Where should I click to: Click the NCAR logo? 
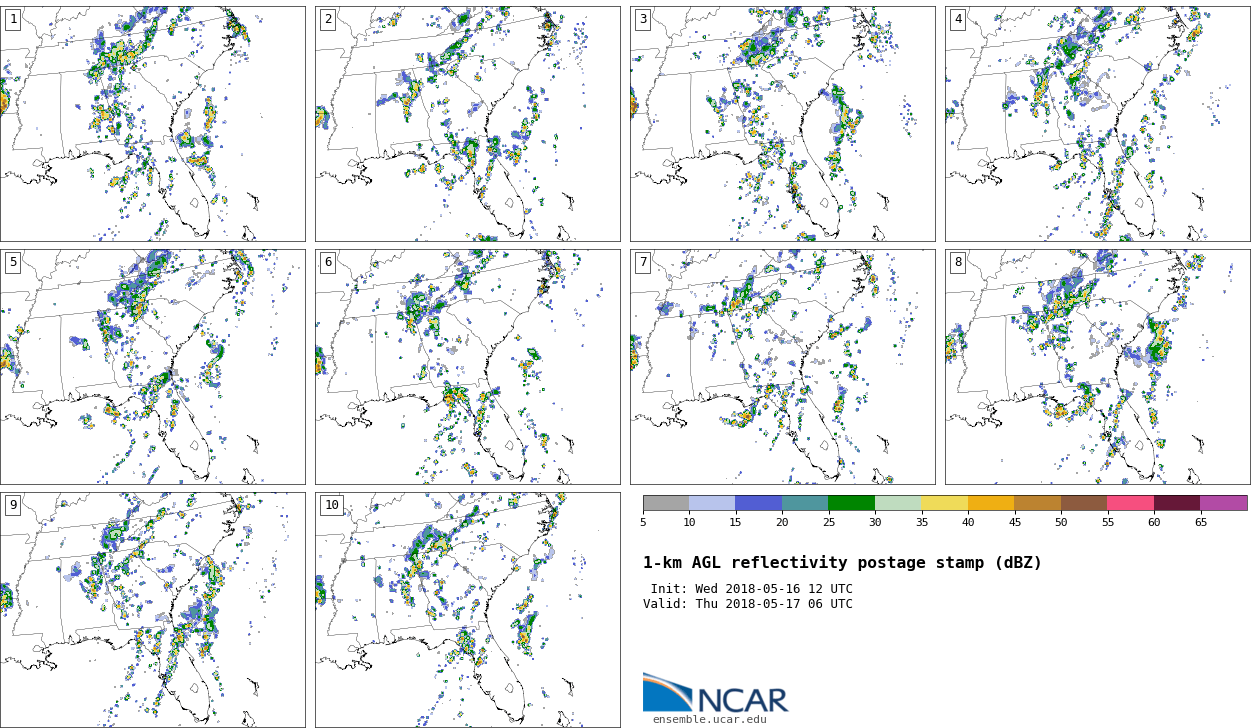click(x=715, y=694)
